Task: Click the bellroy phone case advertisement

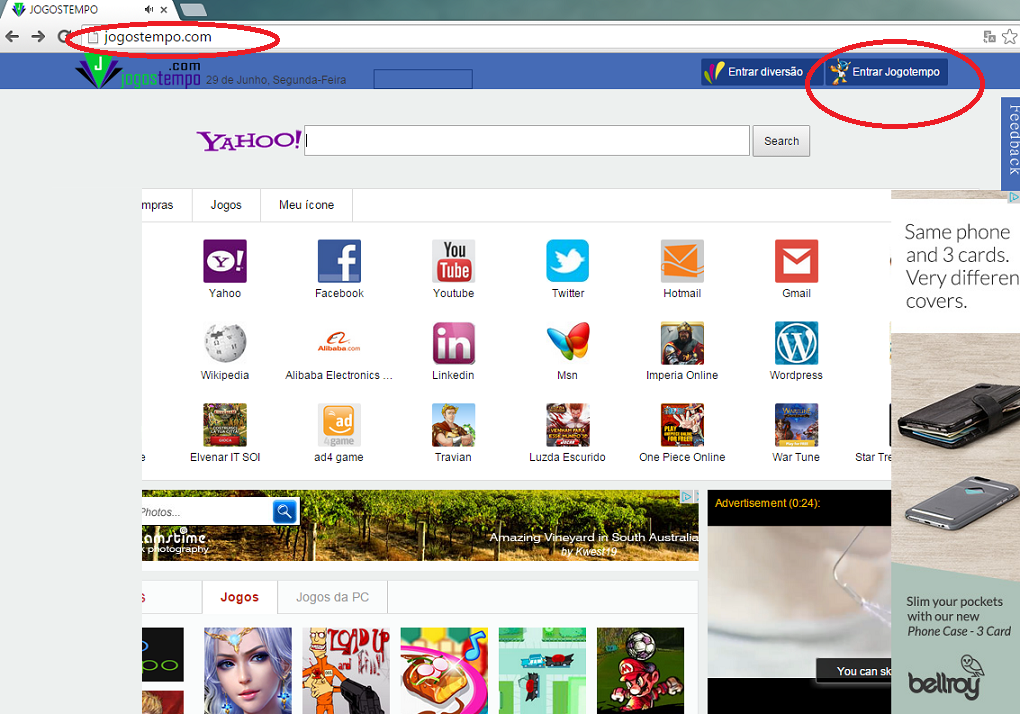Action: coord(956,453)
